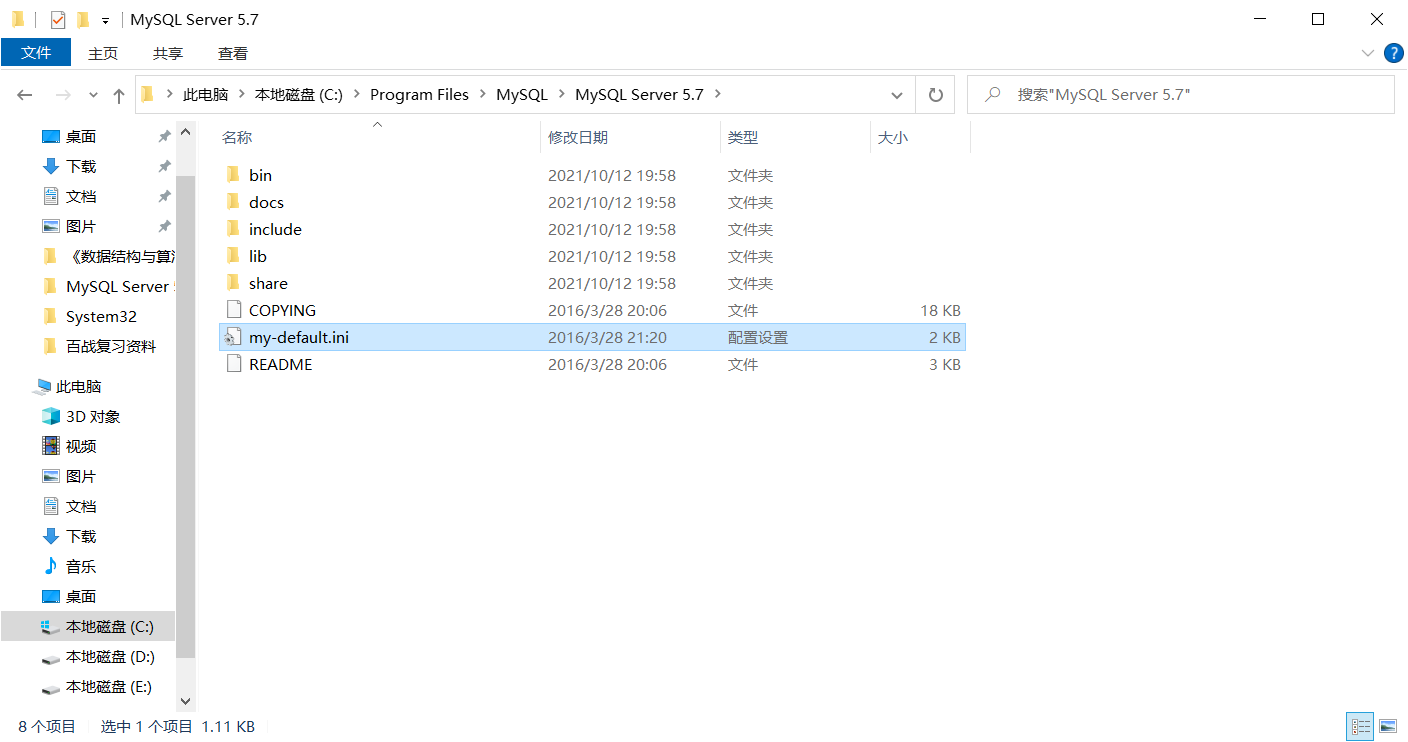Image resolution: width=1408 pixels, height=742 pixels.
Task: Unpin 桌面 using its pin icon
Action: pyautogui.click(x=164, y=137)
